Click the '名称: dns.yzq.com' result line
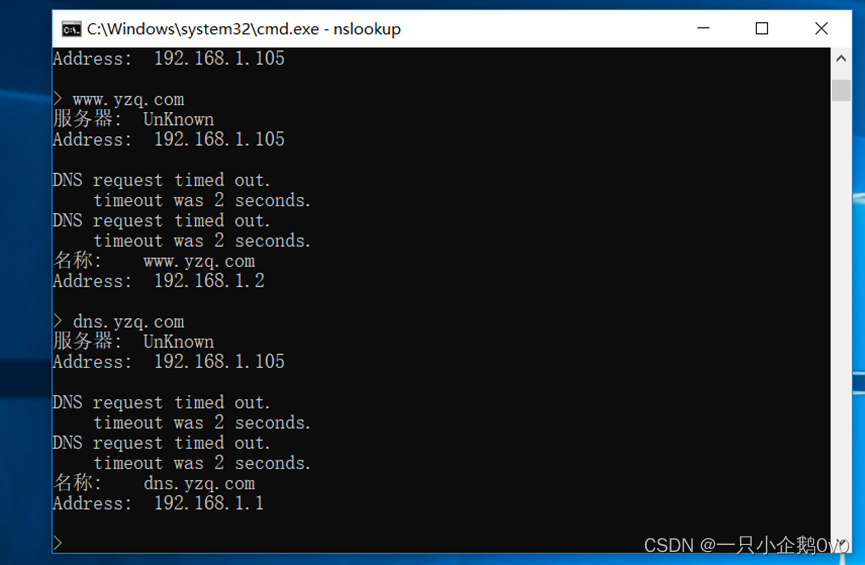 tap(154, 483)
